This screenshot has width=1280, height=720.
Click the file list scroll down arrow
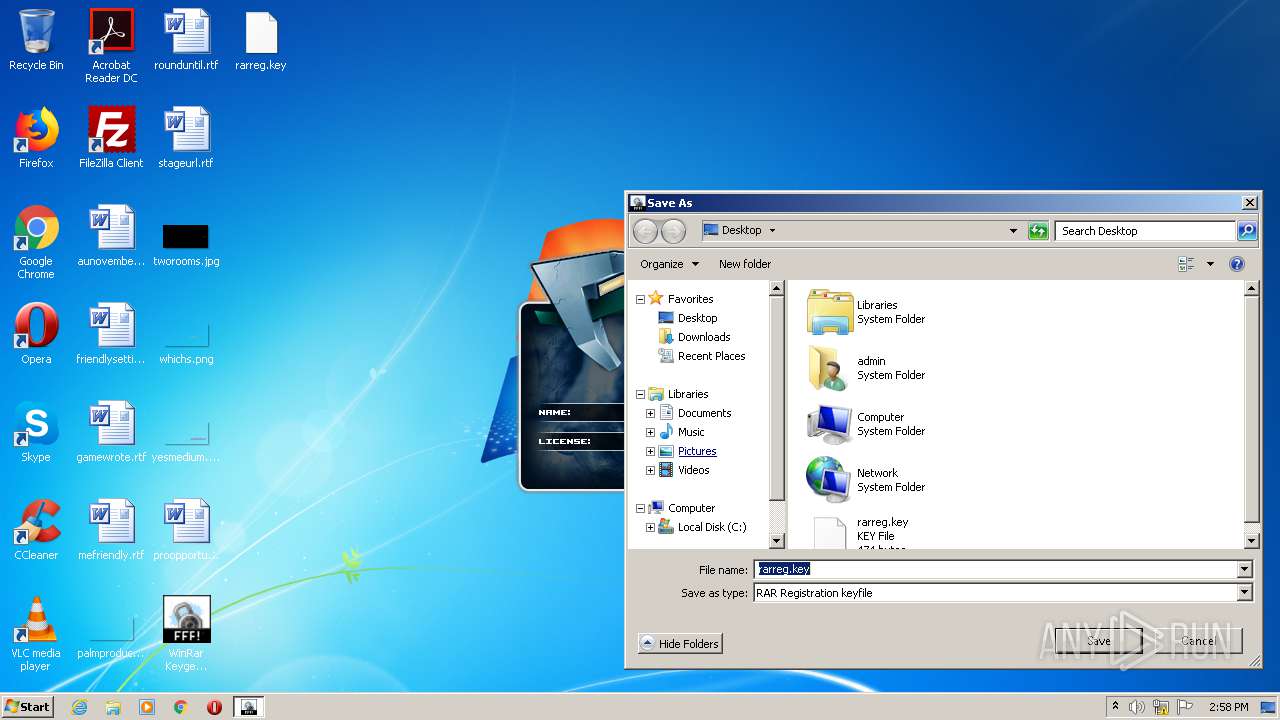(x=1251, y=541)
